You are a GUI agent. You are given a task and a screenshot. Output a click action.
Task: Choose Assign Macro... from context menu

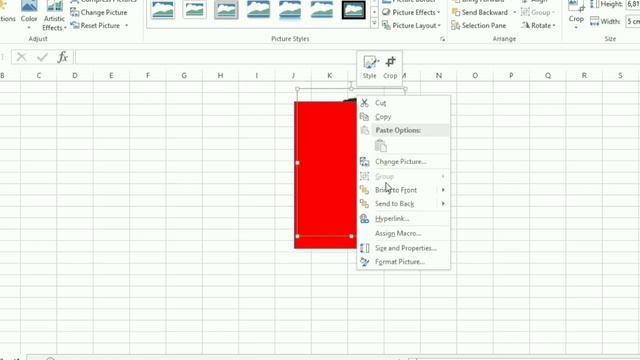point(403,233)
